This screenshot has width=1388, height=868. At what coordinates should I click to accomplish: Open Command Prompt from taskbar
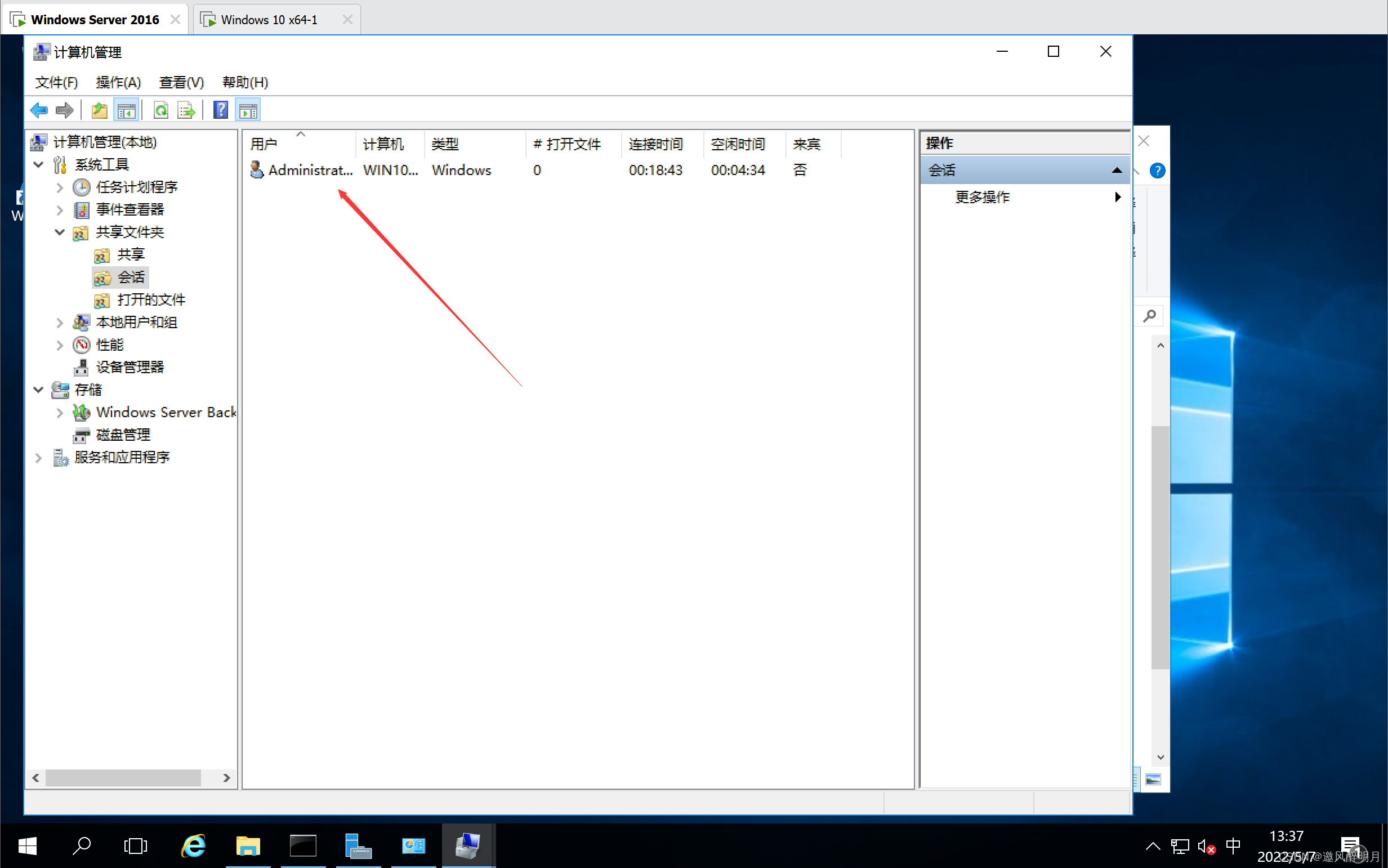(x=302, y=845)
